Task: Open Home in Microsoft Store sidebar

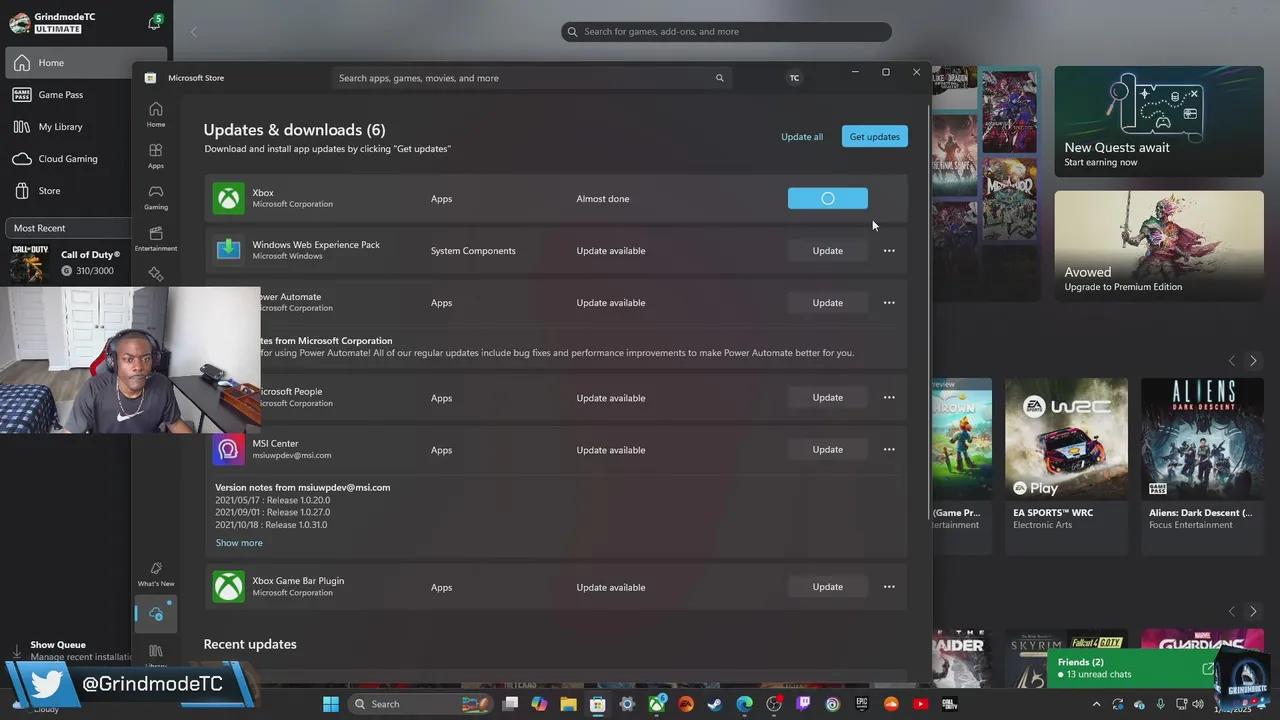Action: 156,114
